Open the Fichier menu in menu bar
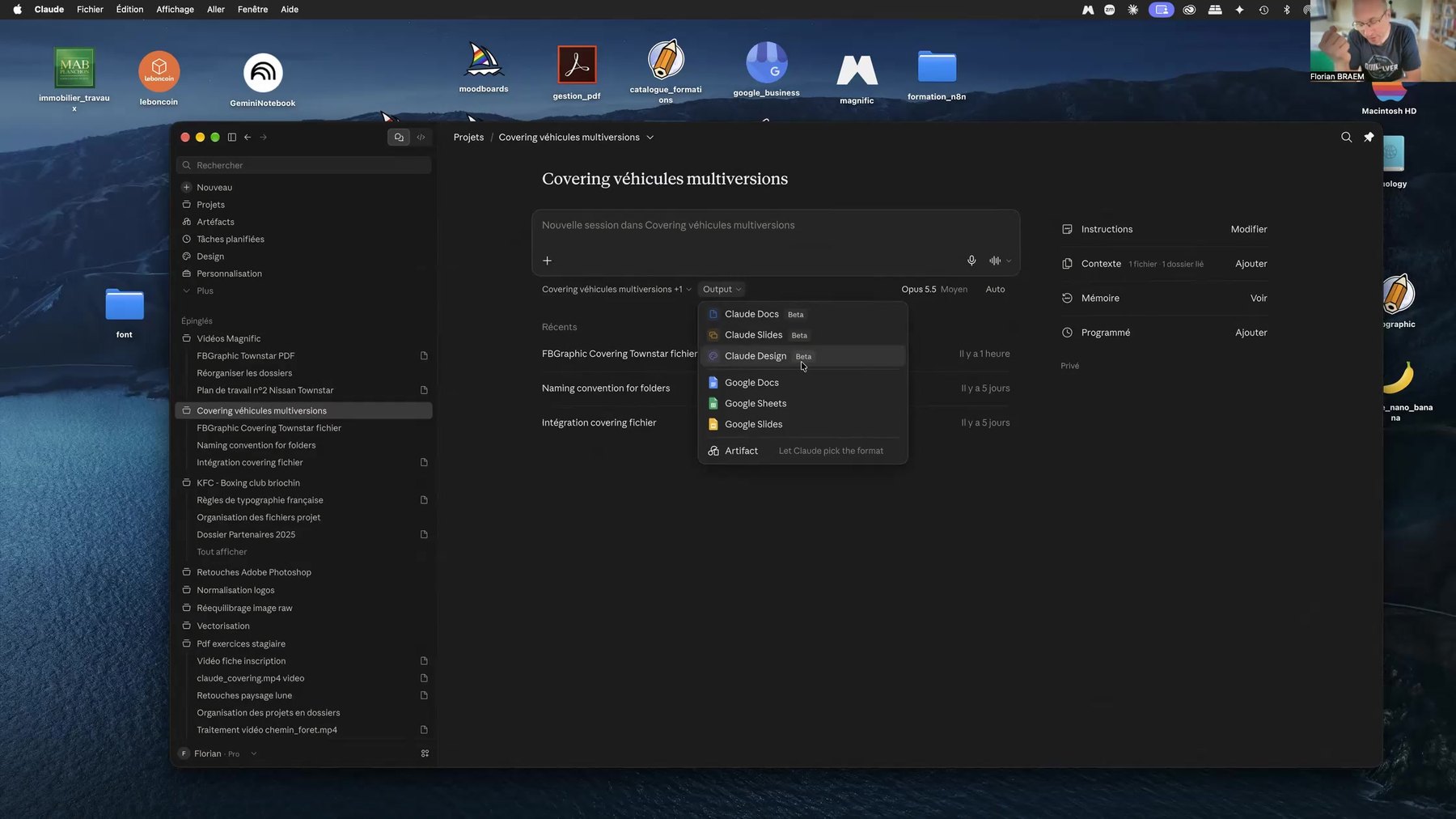This screenshot has height=819, width=1456. 90,10
